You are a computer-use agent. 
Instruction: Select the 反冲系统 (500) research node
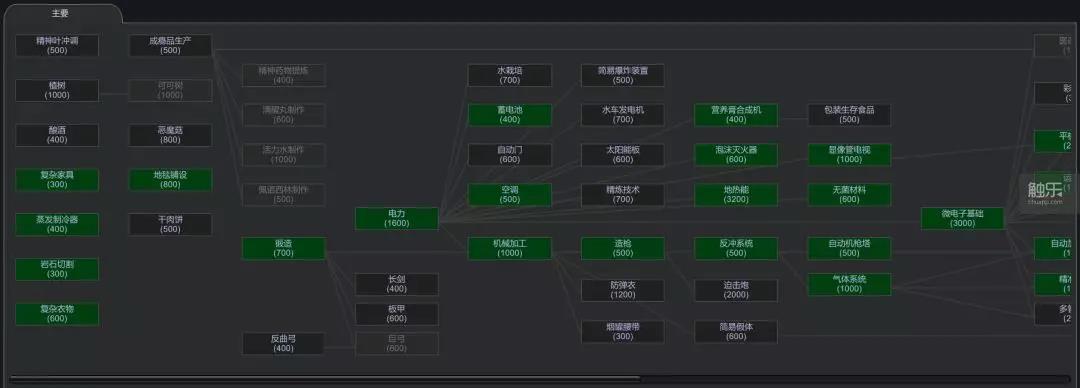[736, 248]
